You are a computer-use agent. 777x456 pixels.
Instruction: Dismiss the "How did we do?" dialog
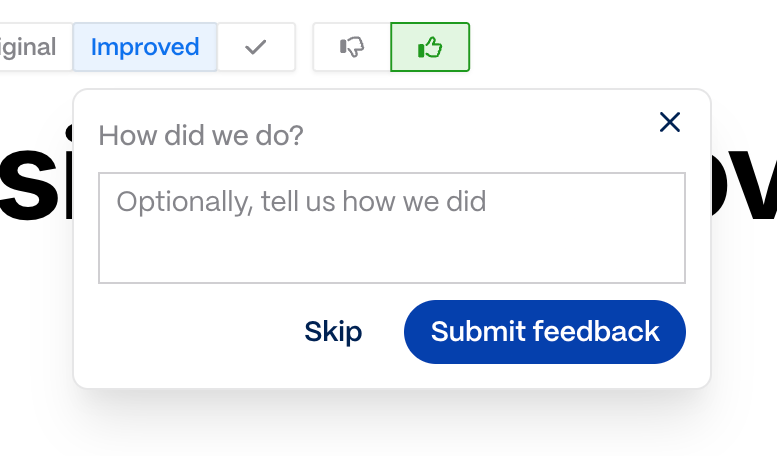[x=670, y=122]
